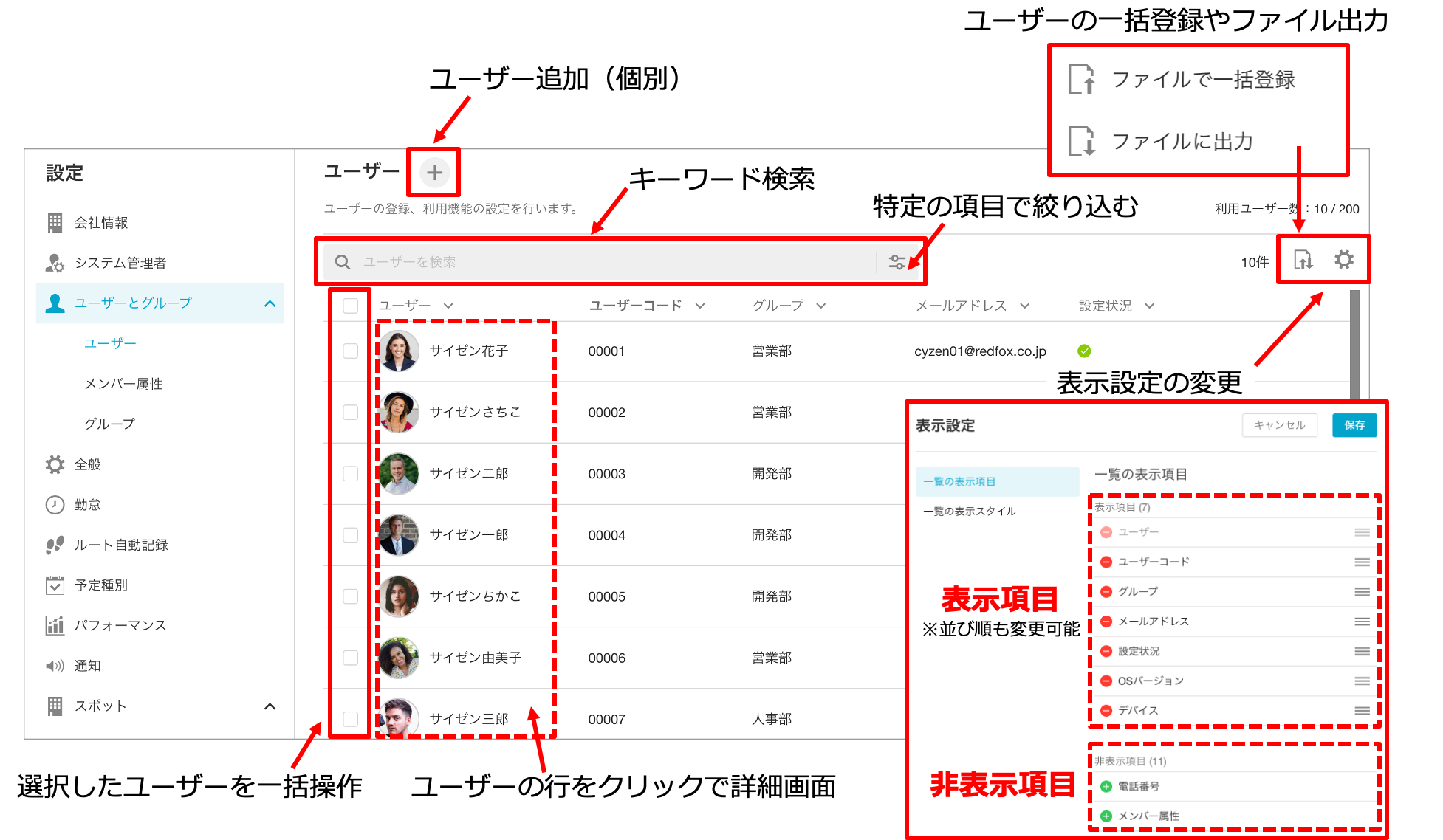Add メンバー属性 to displayed items
The width and height of the screenshot is (1443, 840).
click(1106, 816)
